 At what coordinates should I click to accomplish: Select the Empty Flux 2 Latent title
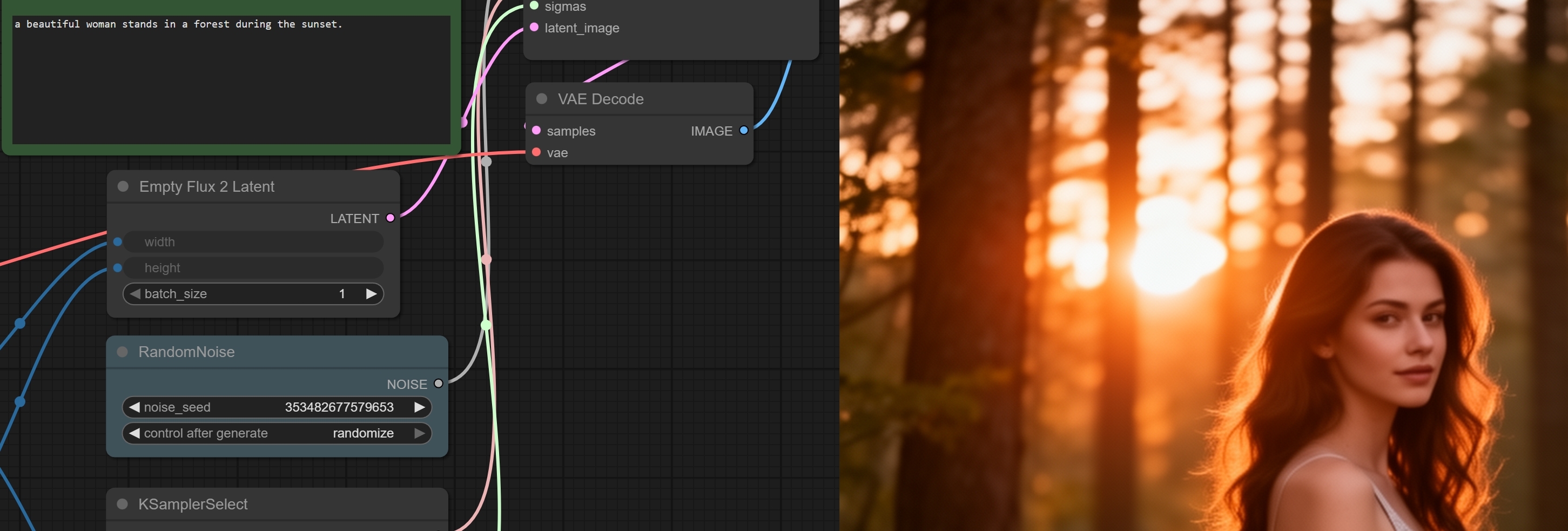click(207, 186)
